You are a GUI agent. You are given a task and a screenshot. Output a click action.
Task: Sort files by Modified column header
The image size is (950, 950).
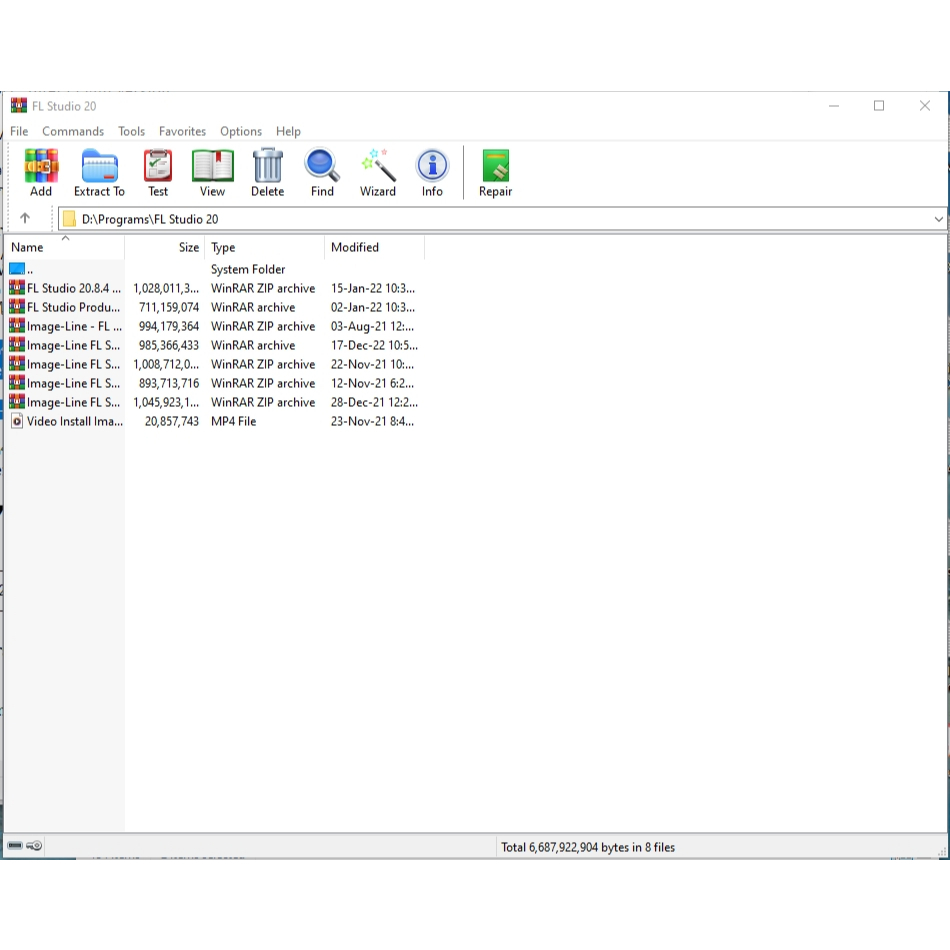[x=374, y=247]
